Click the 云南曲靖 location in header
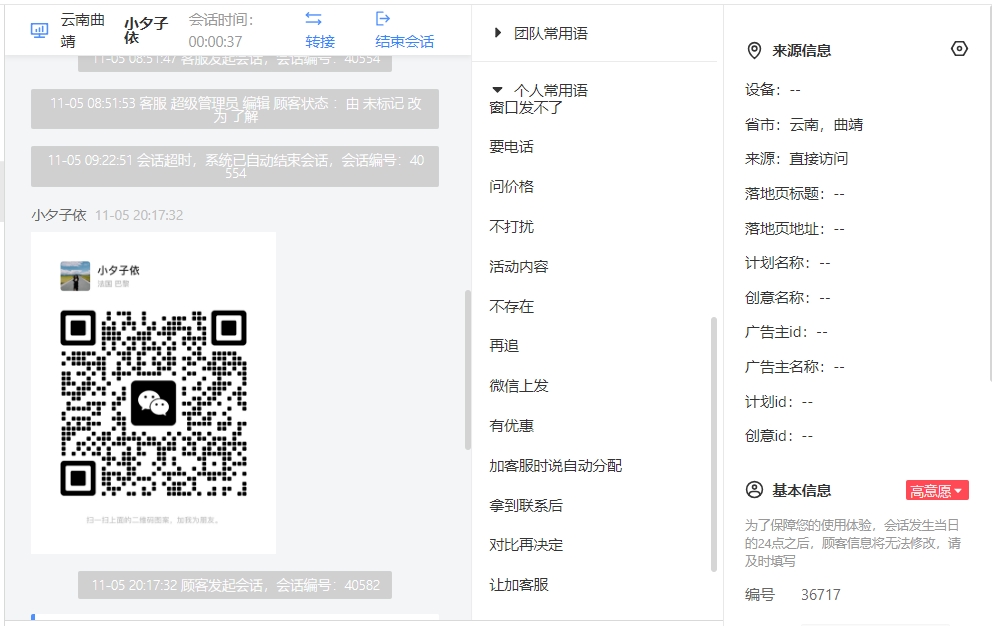The image size is (992, 626). 83,30
